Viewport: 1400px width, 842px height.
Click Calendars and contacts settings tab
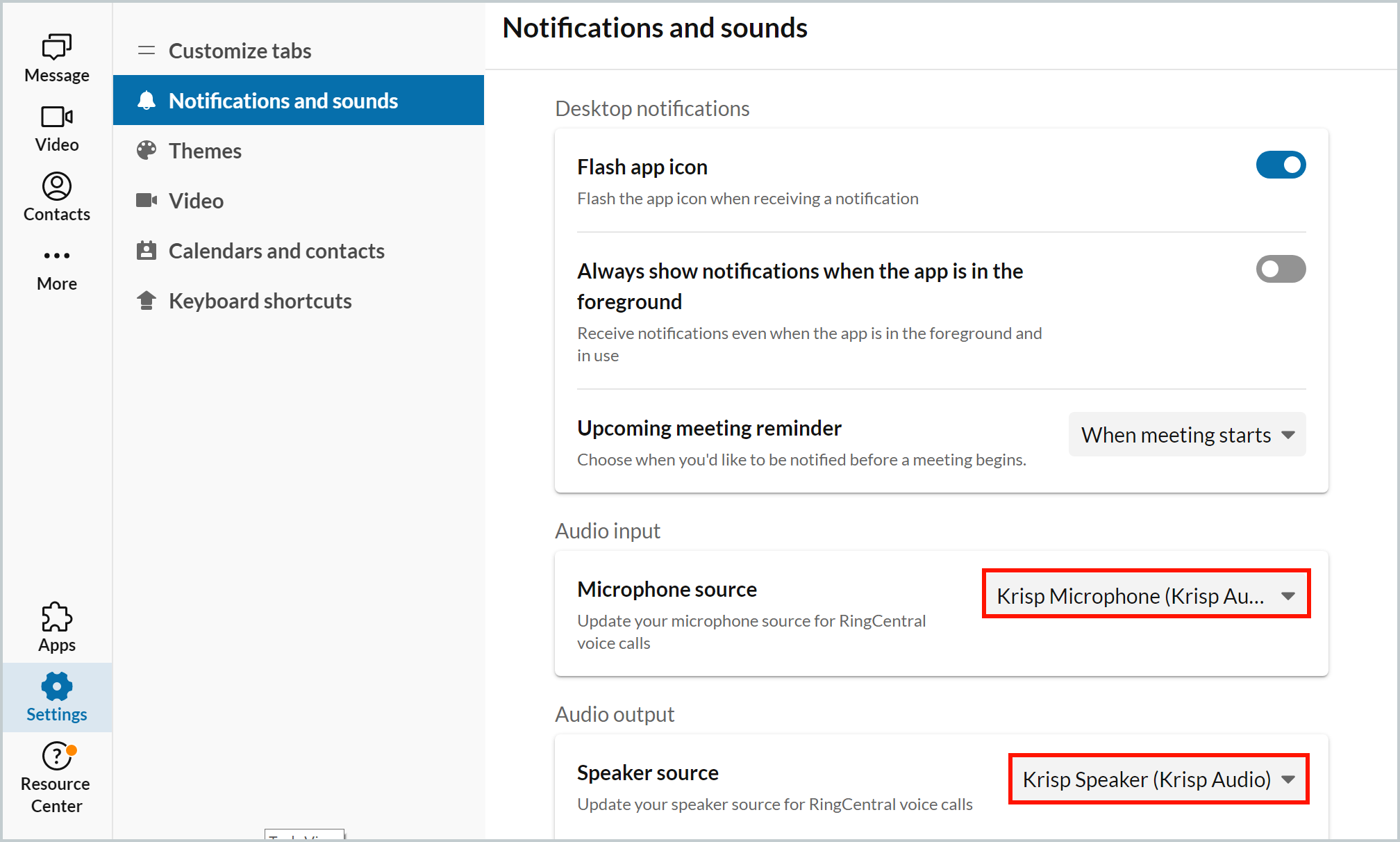coord(276,250)
